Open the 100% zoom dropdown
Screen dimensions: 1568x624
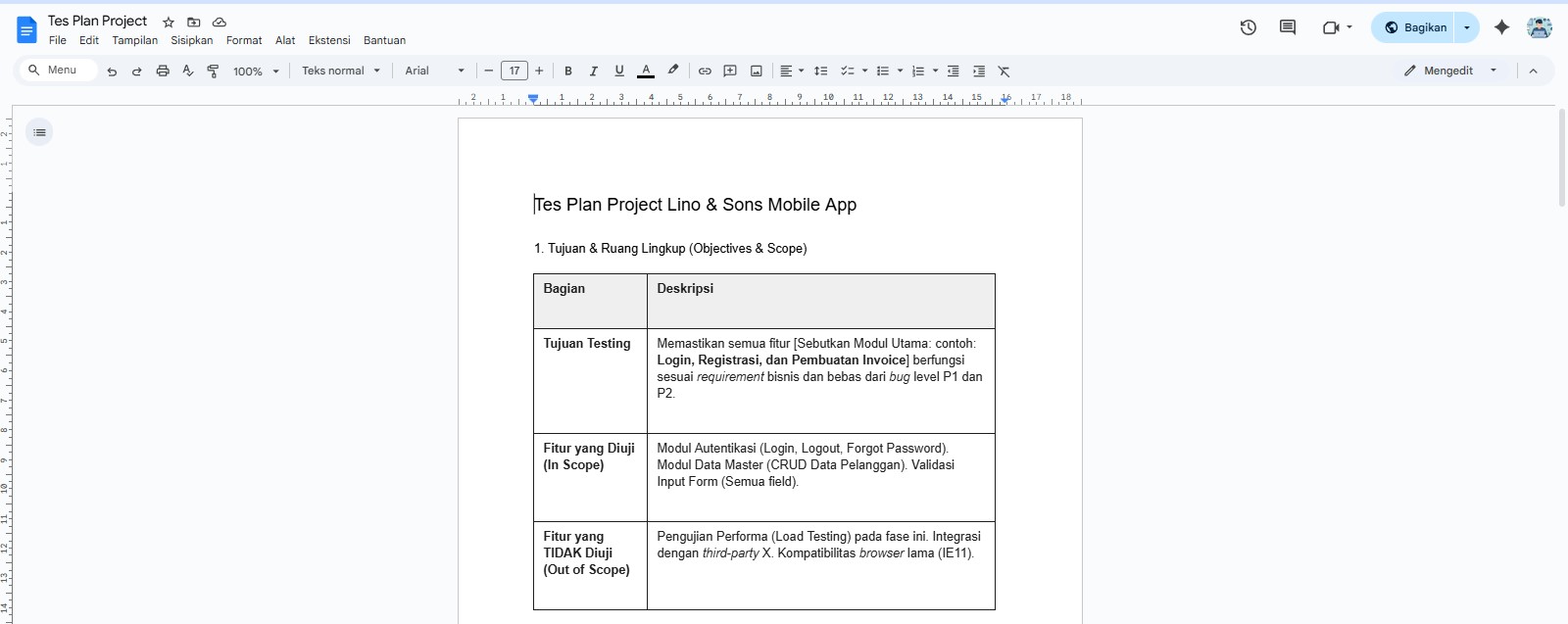tap(256, 71)
